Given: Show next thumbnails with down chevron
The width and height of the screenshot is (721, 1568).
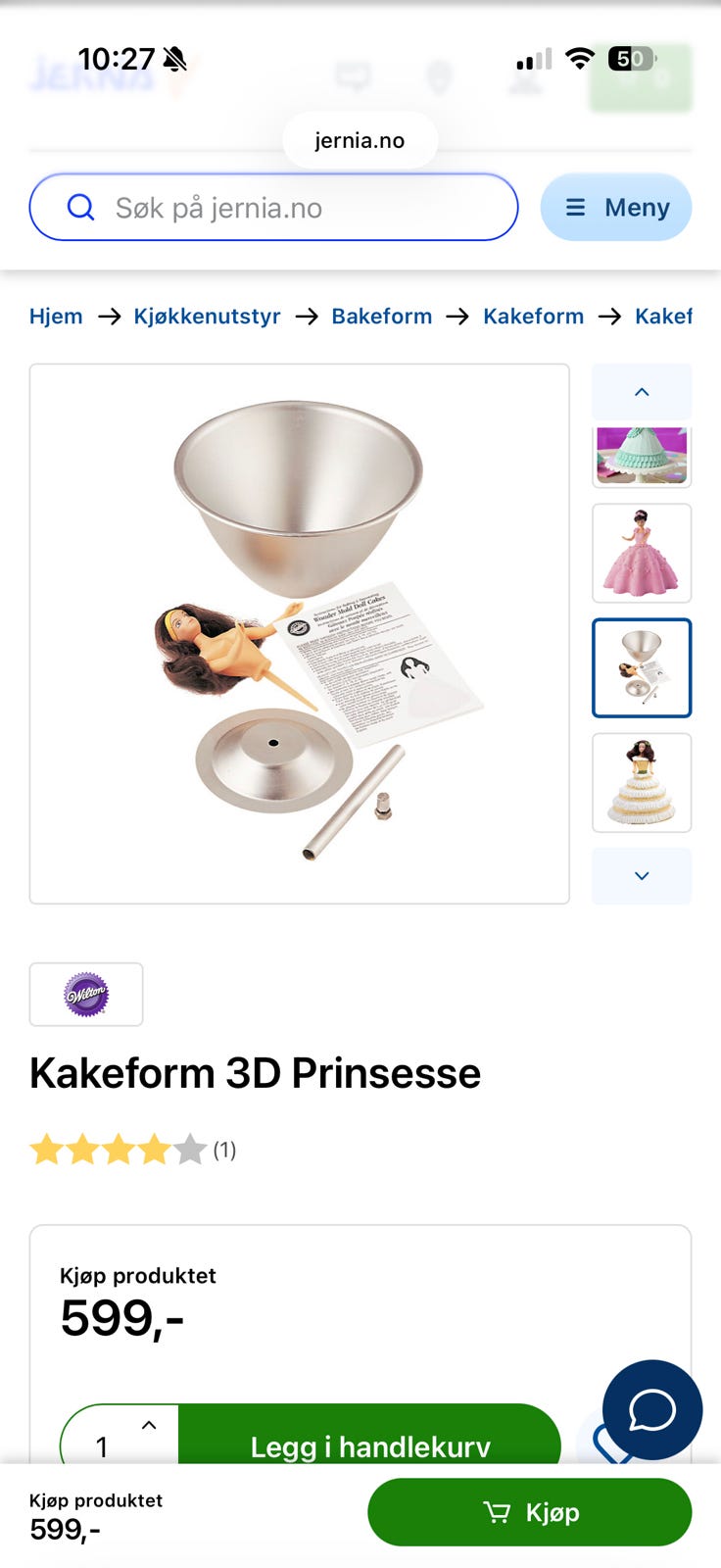Looking at the screenshot, I should pos(642,875).
